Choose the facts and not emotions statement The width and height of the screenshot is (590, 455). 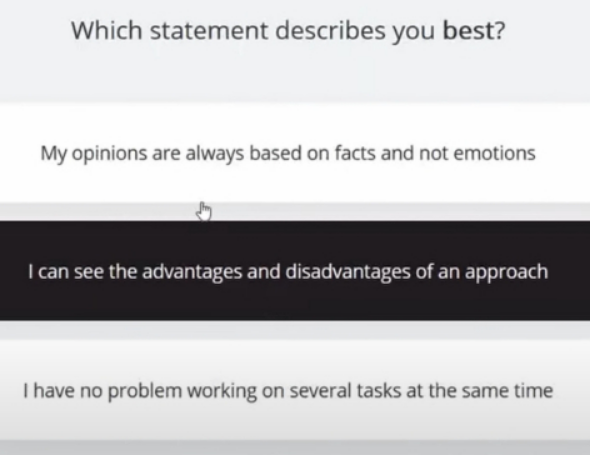pos(295,153)
